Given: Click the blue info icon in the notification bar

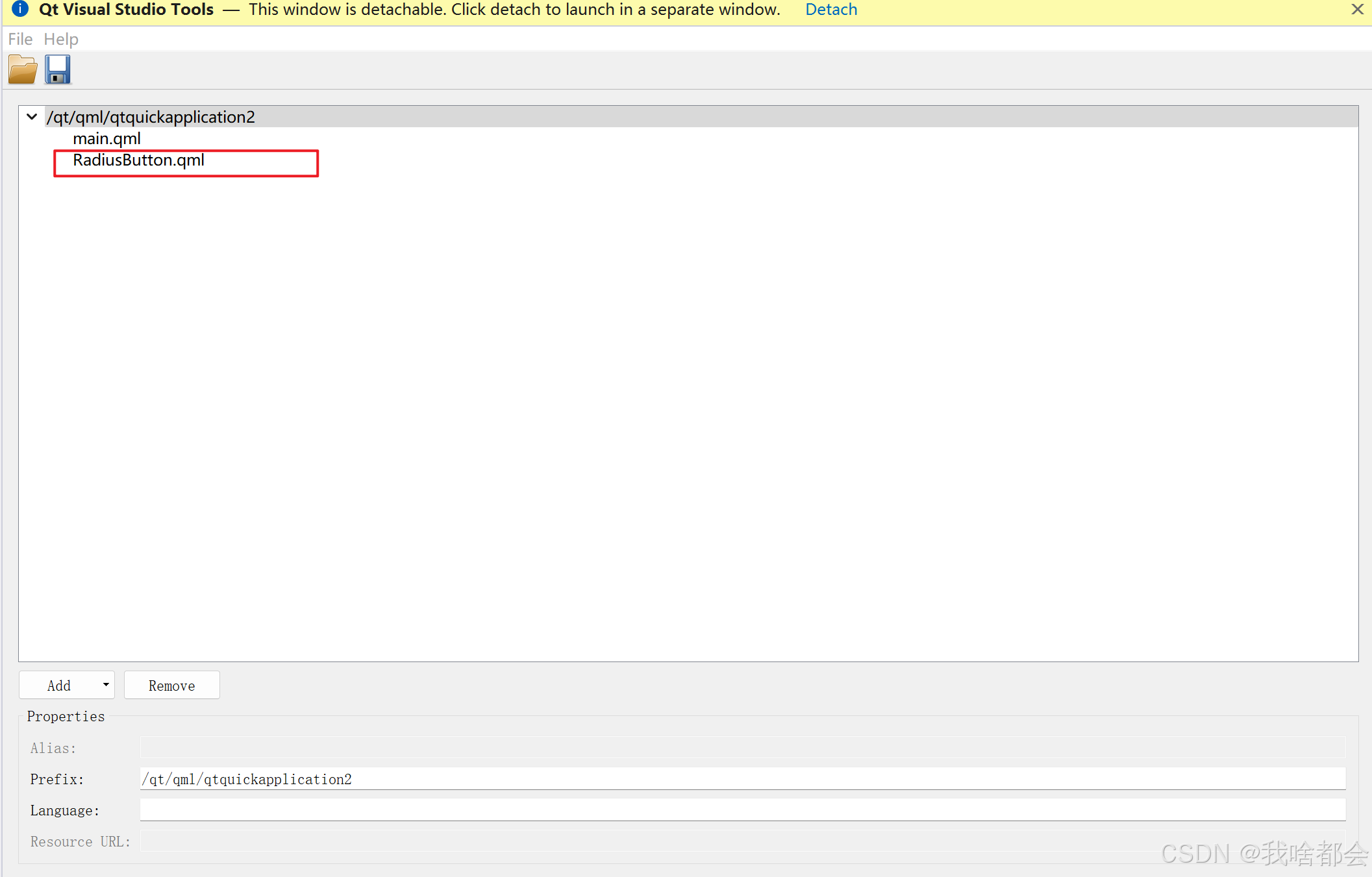Looking at the screenshot, I should [x=20, y=9].
